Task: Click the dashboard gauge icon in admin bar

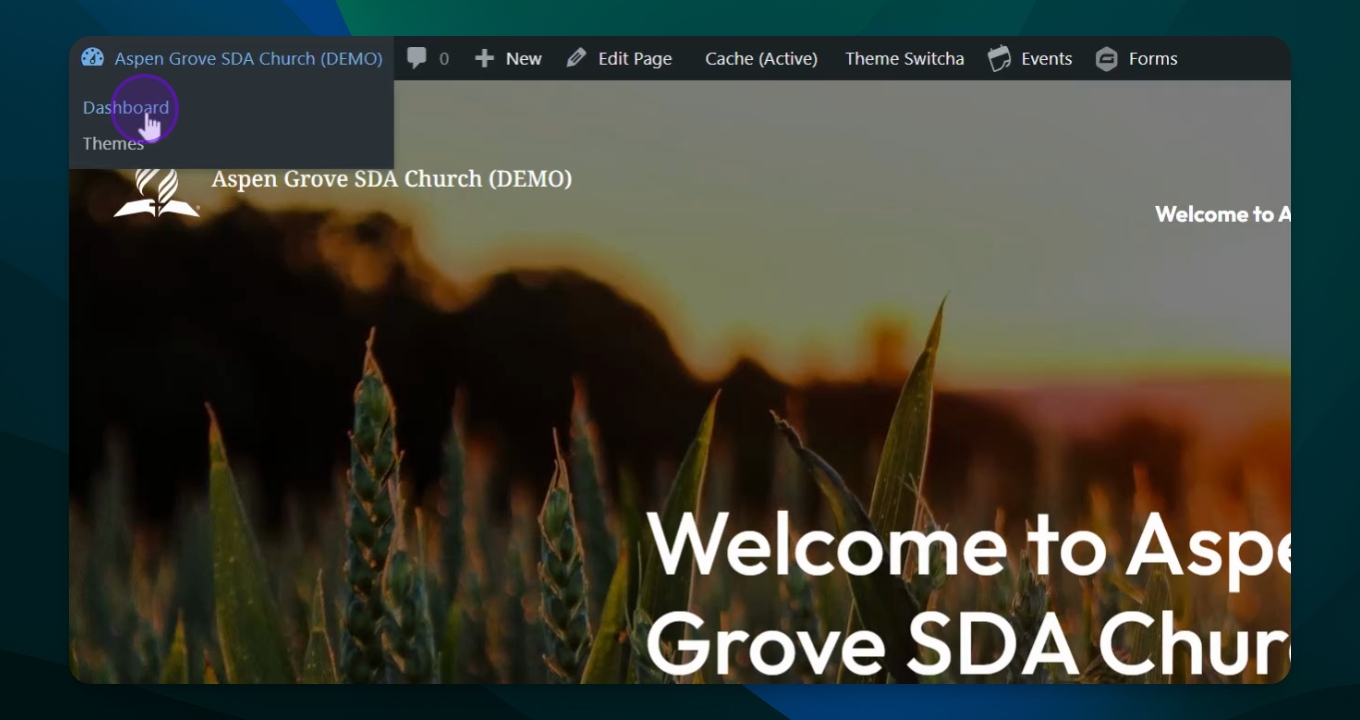Action: click(93, 58)
